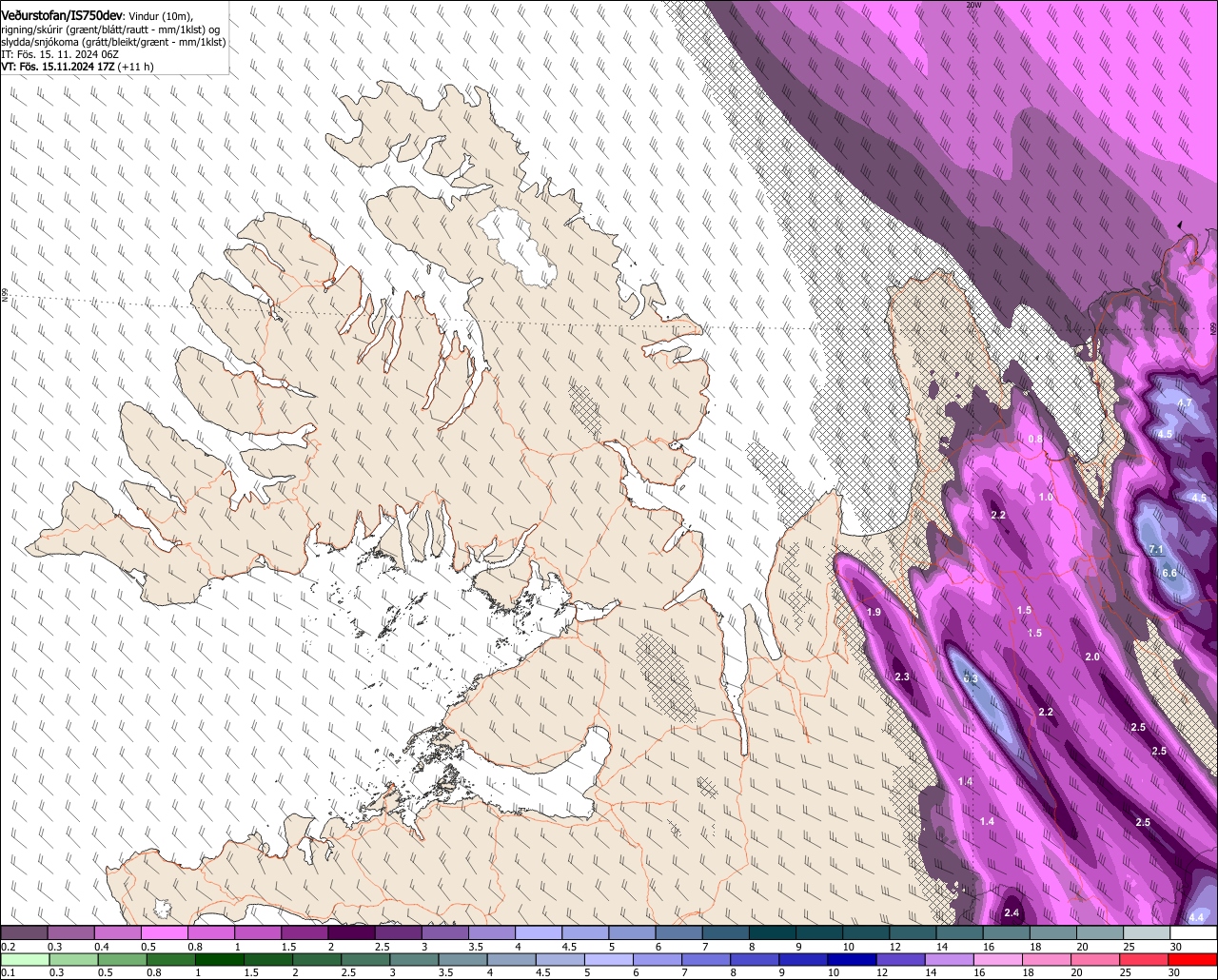This screenshot has height=980, width=1218.
Task: Click the darkest green 1 swatch in lower legend
Action: (219, 959)
